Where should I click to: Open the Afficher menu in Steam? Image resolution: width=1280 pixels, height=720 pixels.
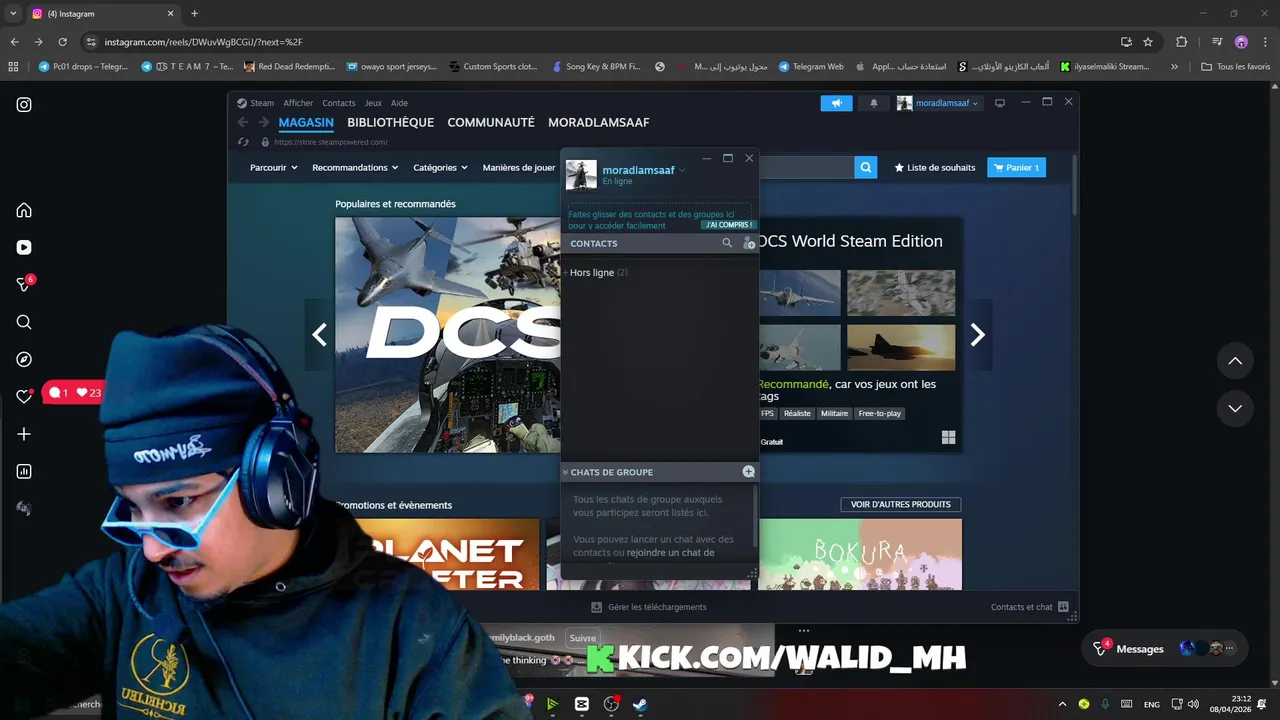tap(298, 103)
